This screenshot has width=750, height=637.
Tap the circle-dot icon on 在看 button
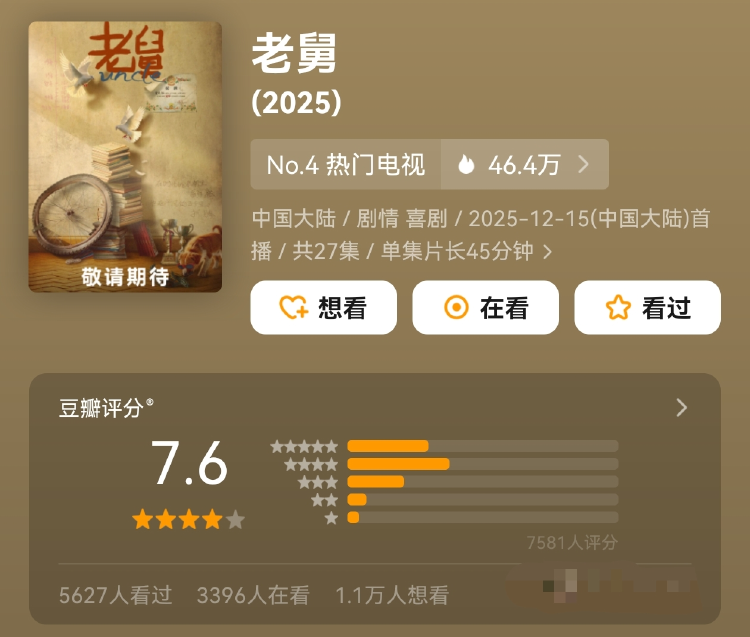456,307
